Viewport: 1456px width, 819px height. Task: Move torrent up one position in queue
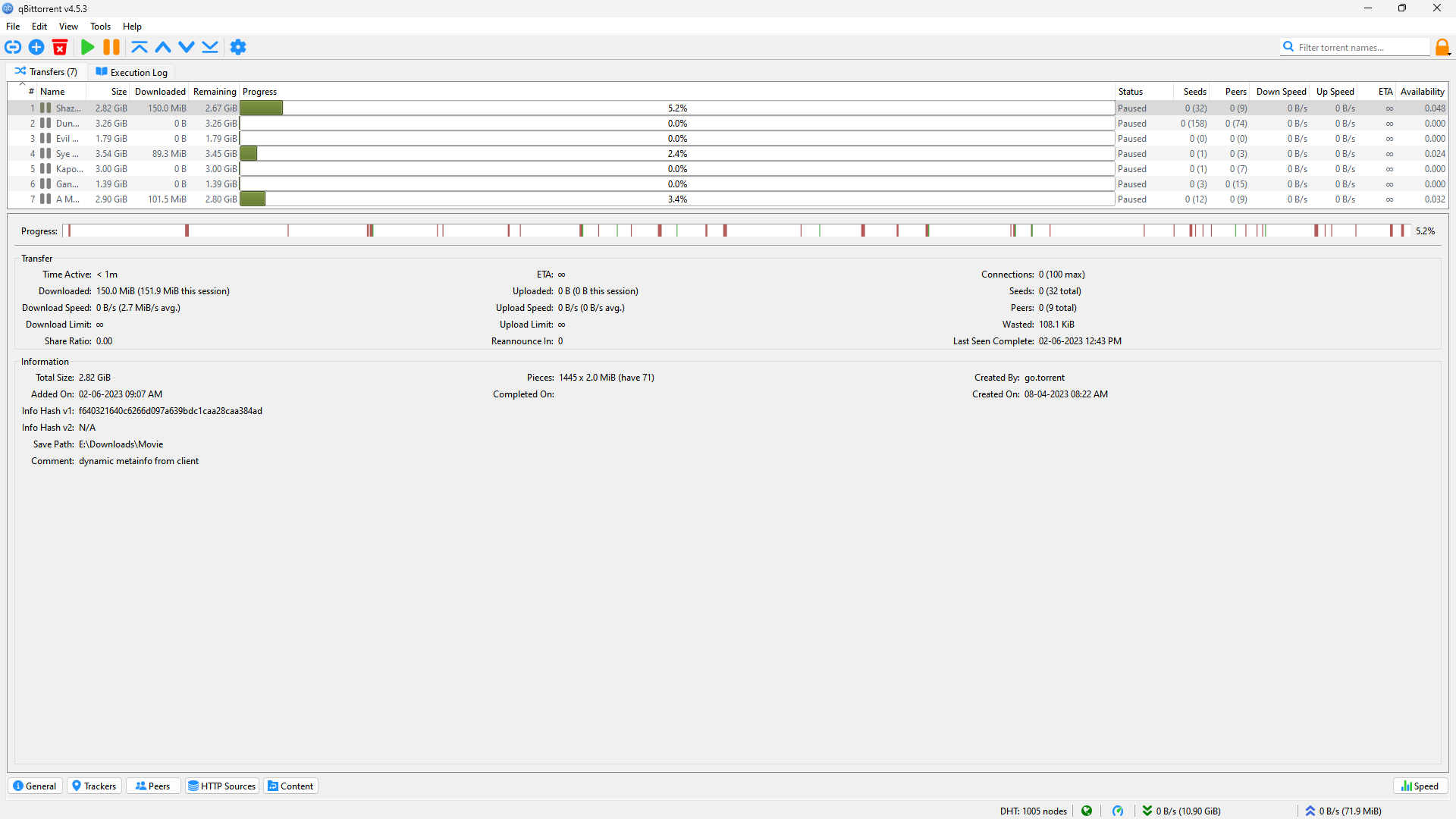[163, 47]
